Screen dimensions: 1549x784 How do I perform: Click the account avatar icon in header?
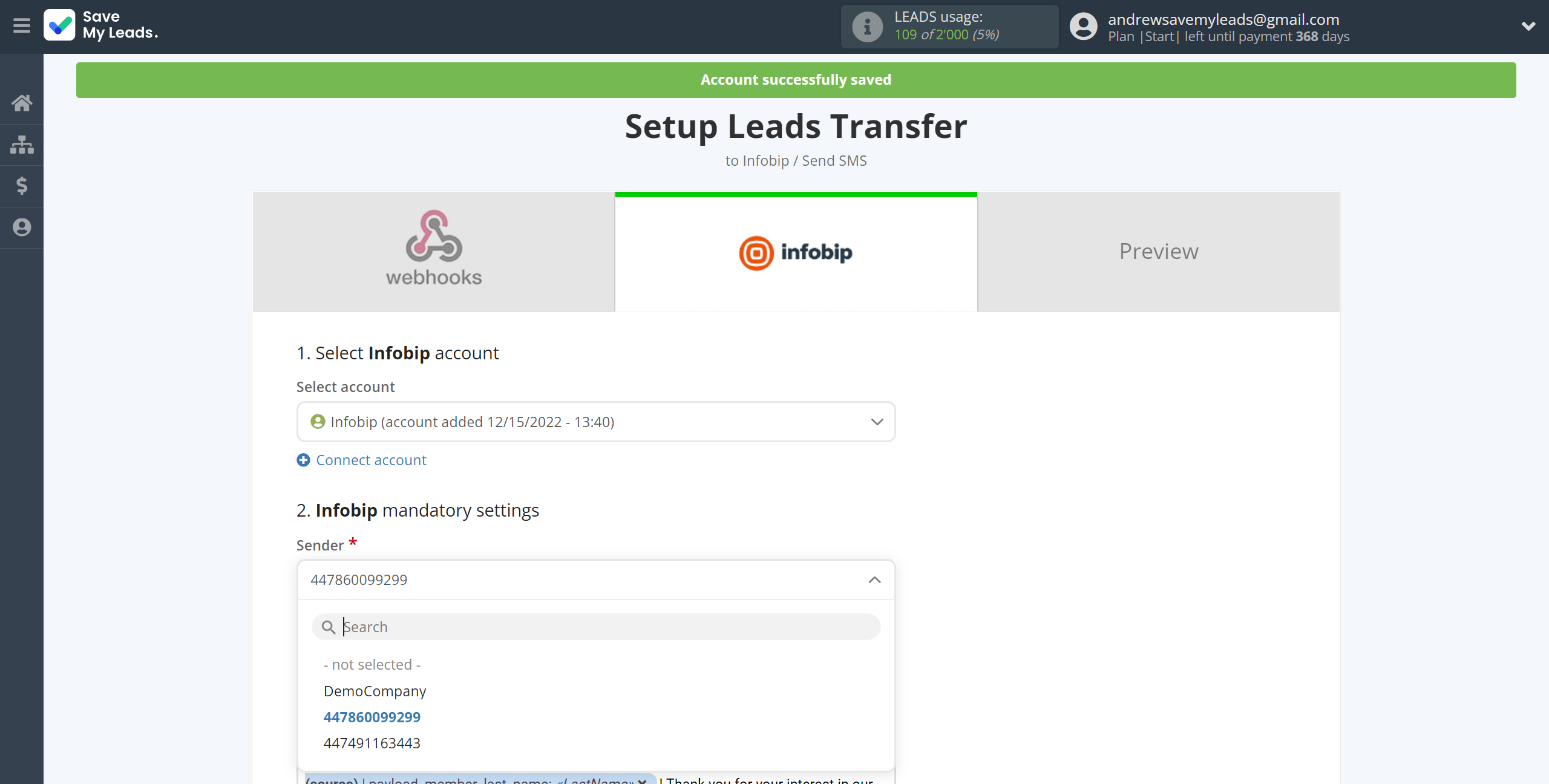tap(1083, 27)
